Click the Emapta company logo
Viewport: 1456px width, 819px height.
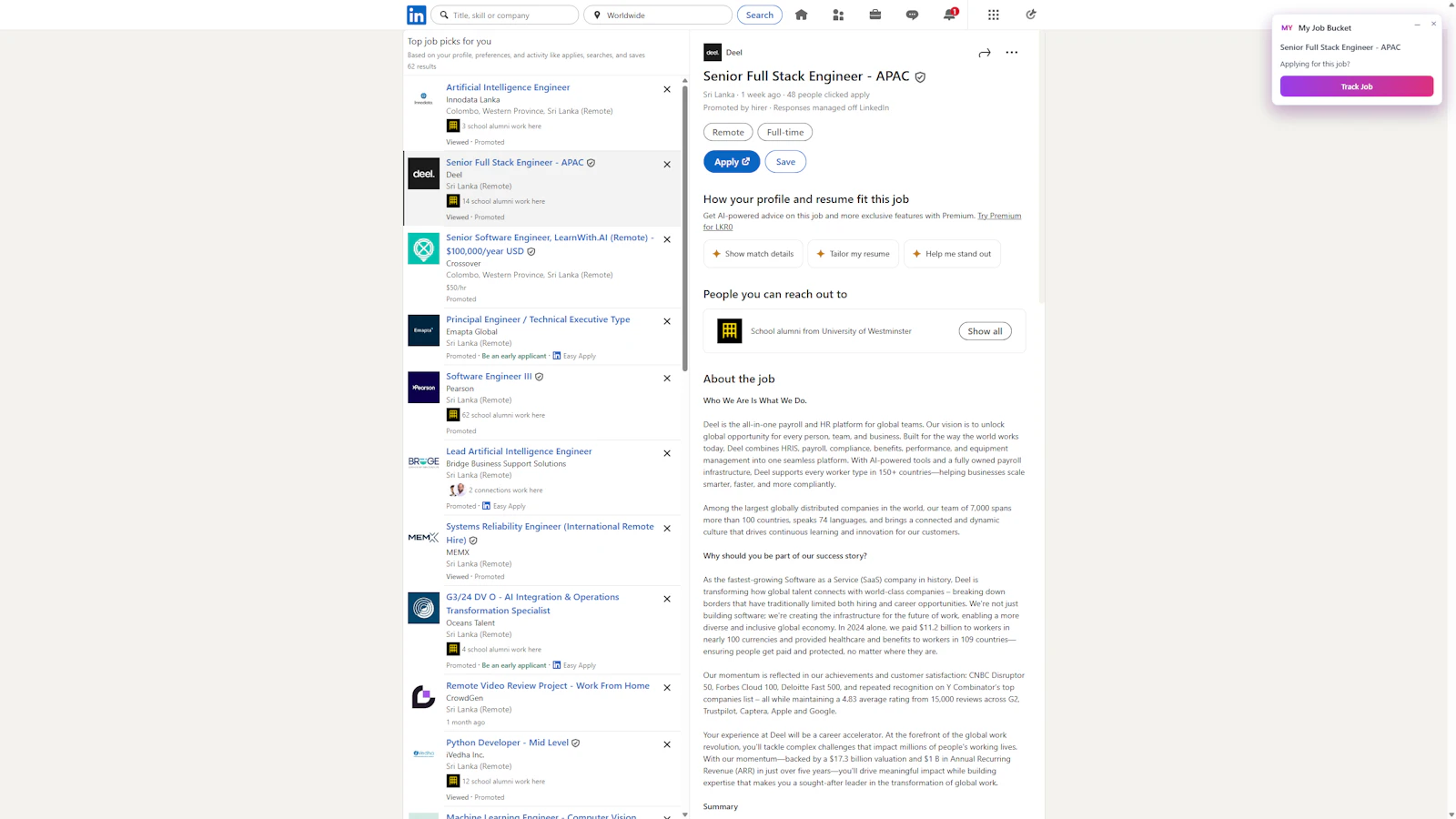click(423, 330)
